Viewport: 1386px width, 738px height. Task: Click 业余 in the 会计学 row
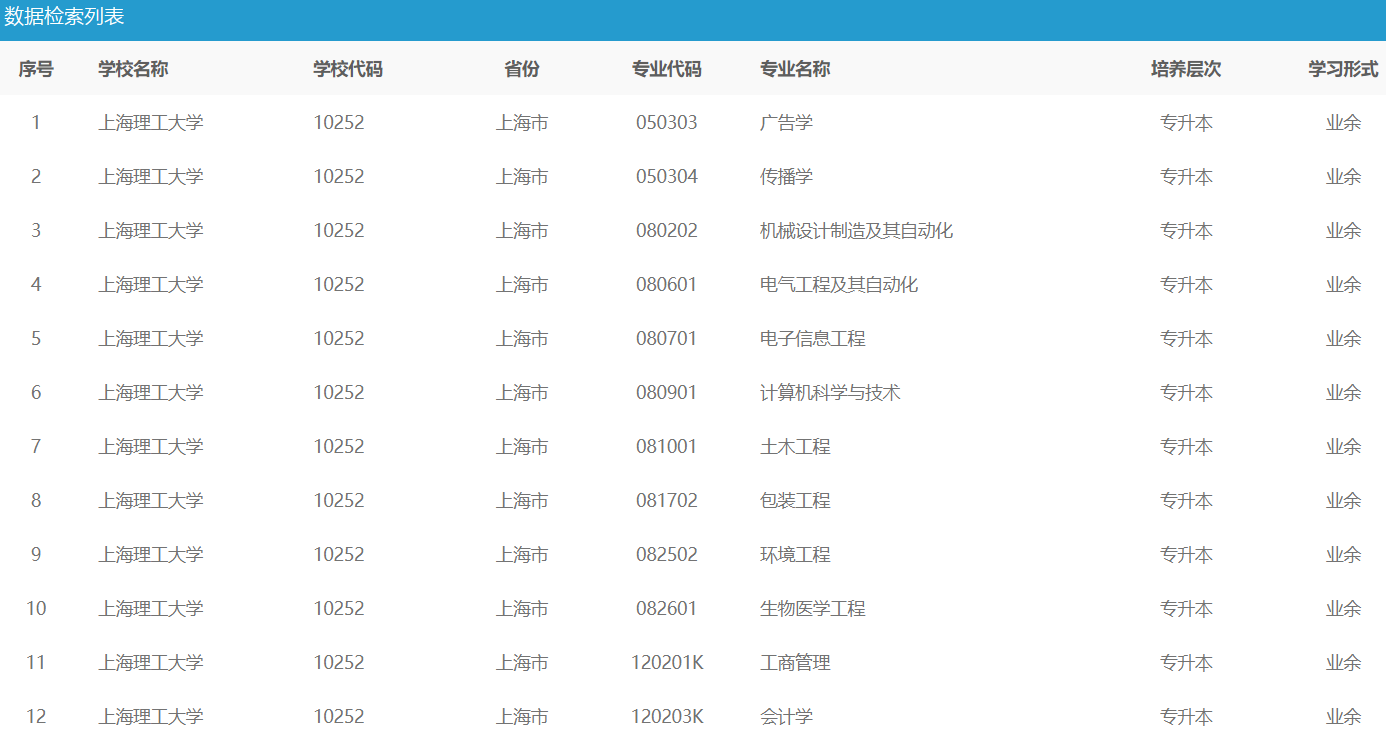pyautogui.click(x=1344, y=717)
